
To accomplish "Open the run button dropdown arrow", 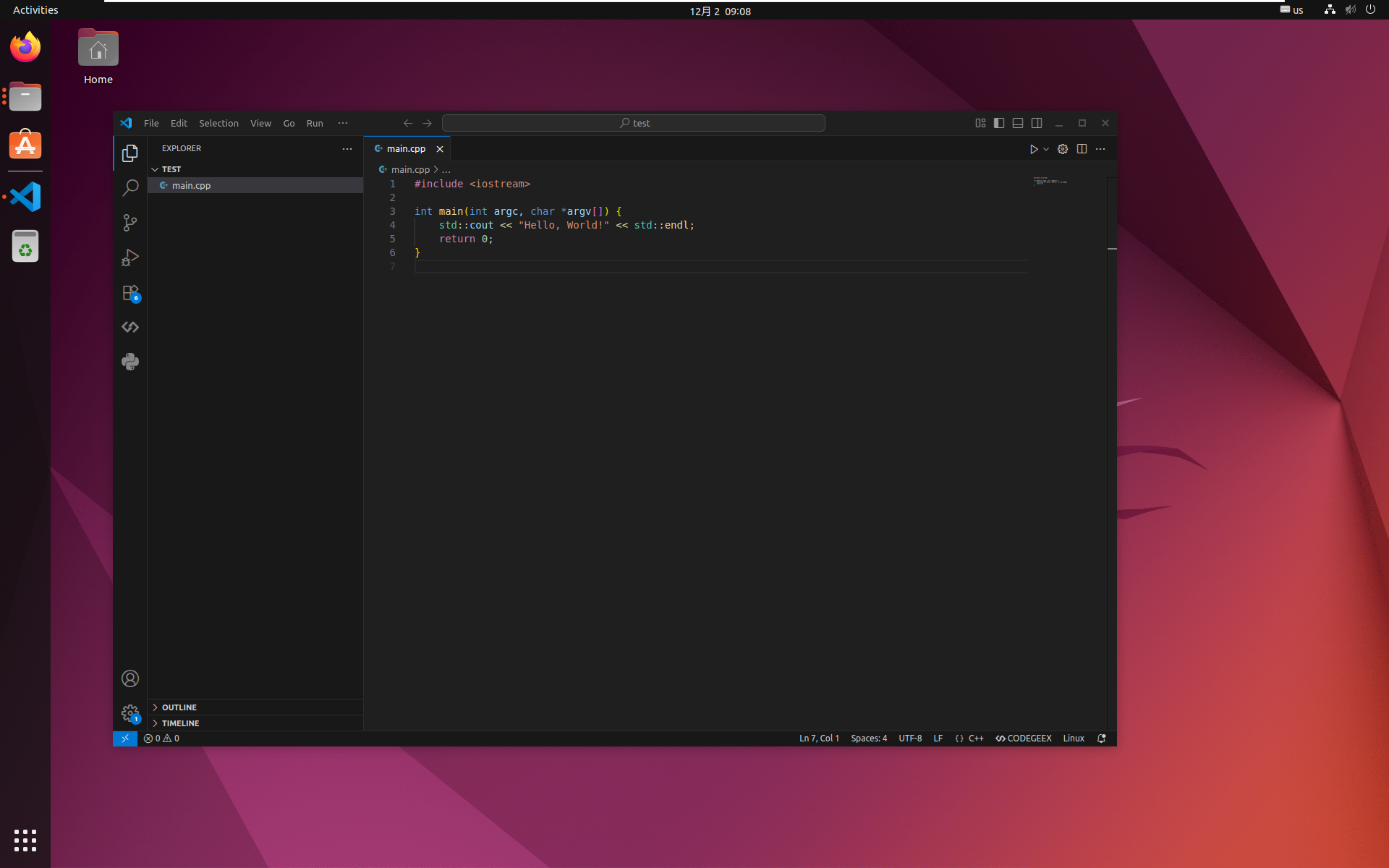I will click(x=1046, y=149).
